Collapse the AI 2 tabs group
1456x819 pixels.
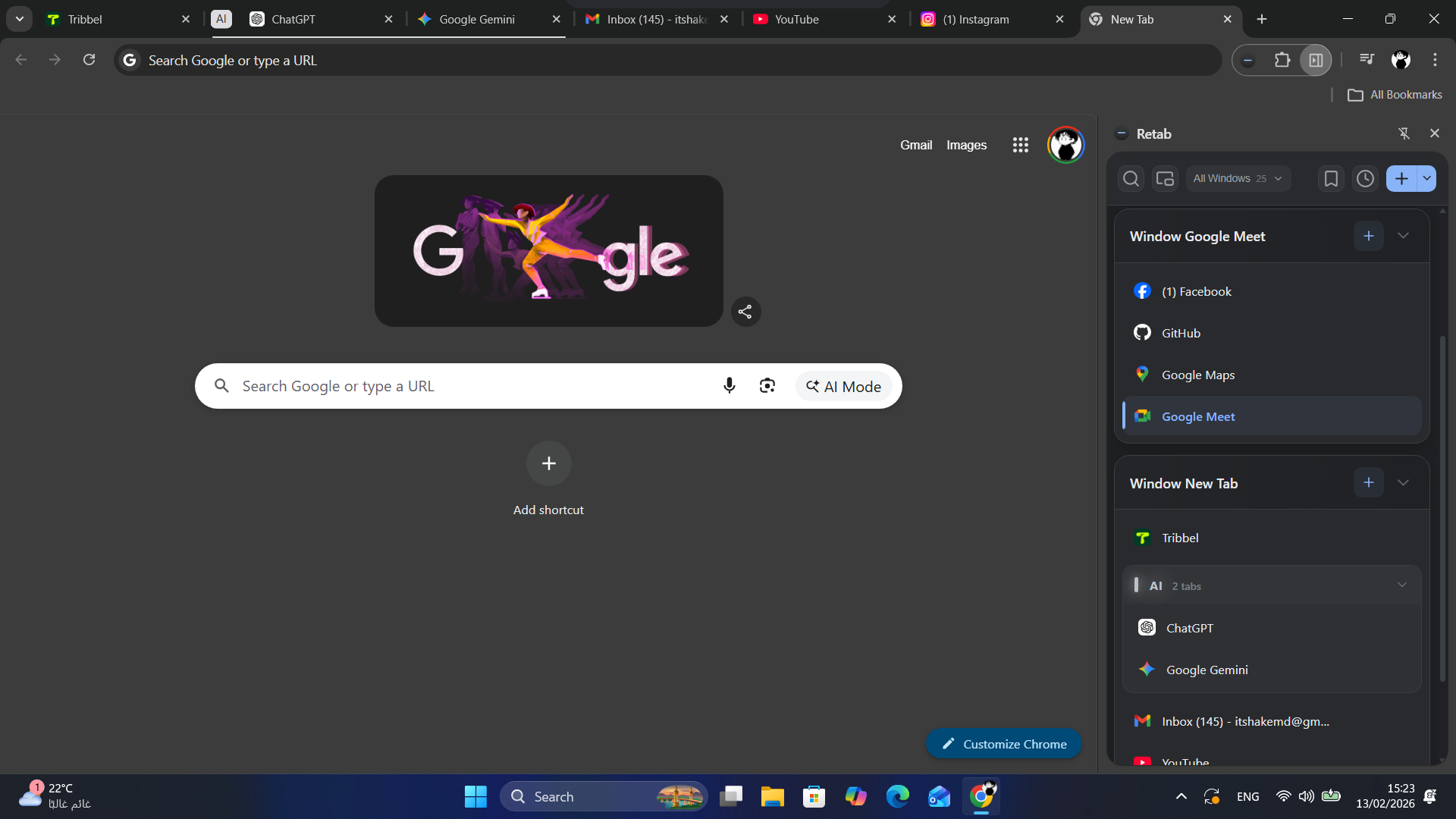(x=1402, y=585)
